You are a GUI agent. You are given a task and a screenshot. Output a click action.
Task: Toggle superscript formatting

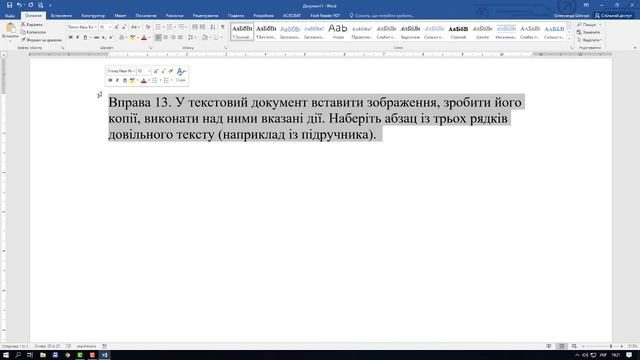click(x=111, y=37)
